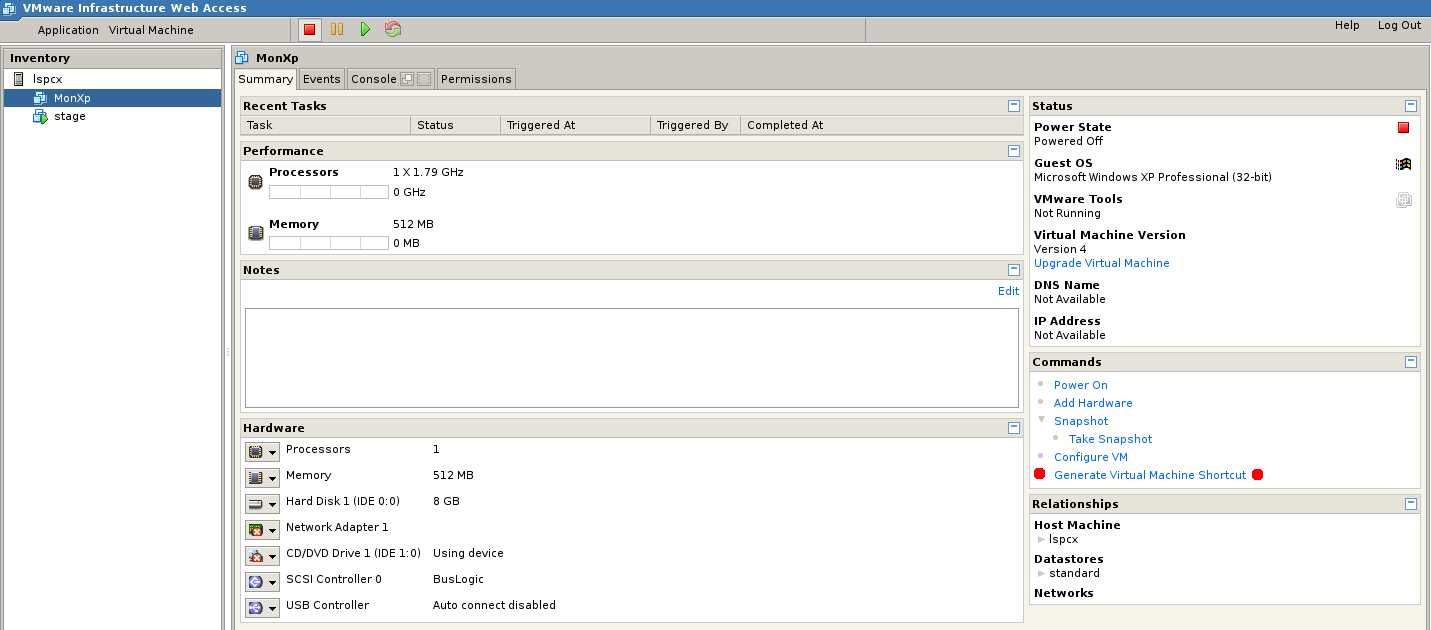Viewport: 1431px width, 630px height.
Task: Click Take Snapshot link
Action: [x=1110, y=439]
